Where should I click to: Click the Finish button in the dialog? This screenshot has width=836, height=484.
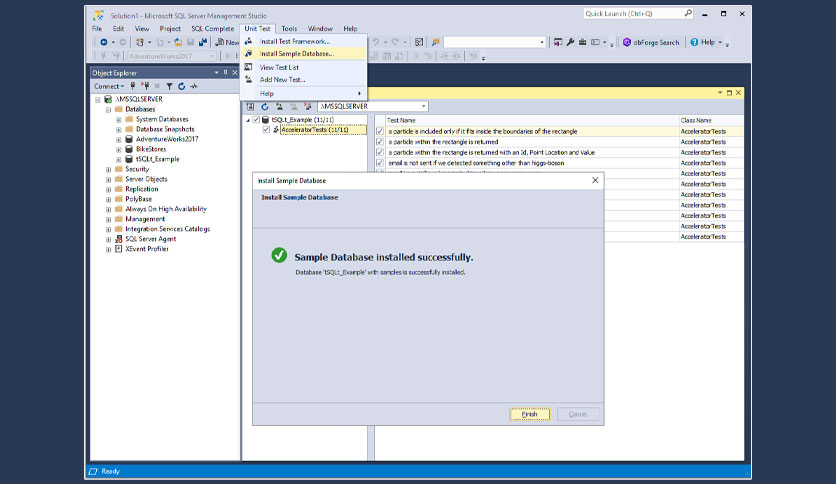(529, 414)
